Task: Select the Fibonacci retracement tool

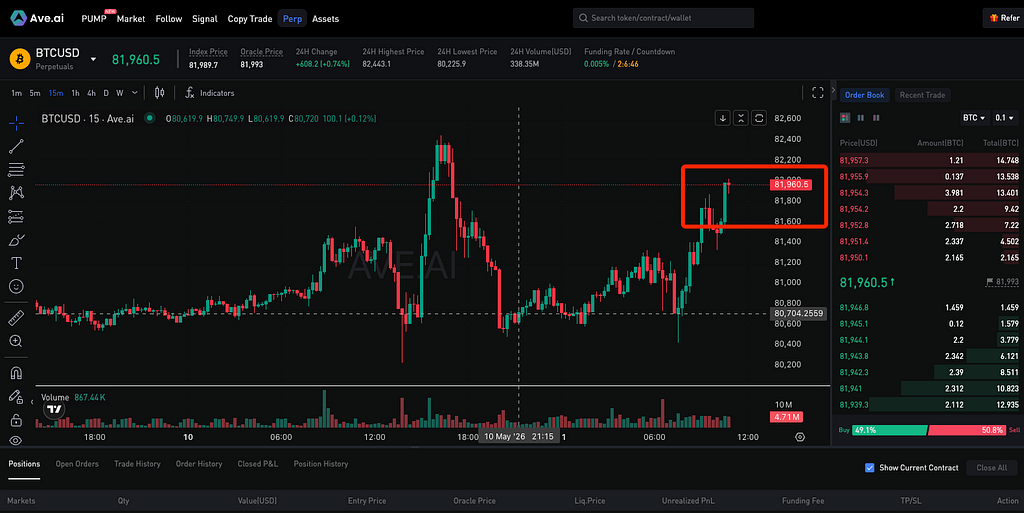Action: click(x=16, y=170)
